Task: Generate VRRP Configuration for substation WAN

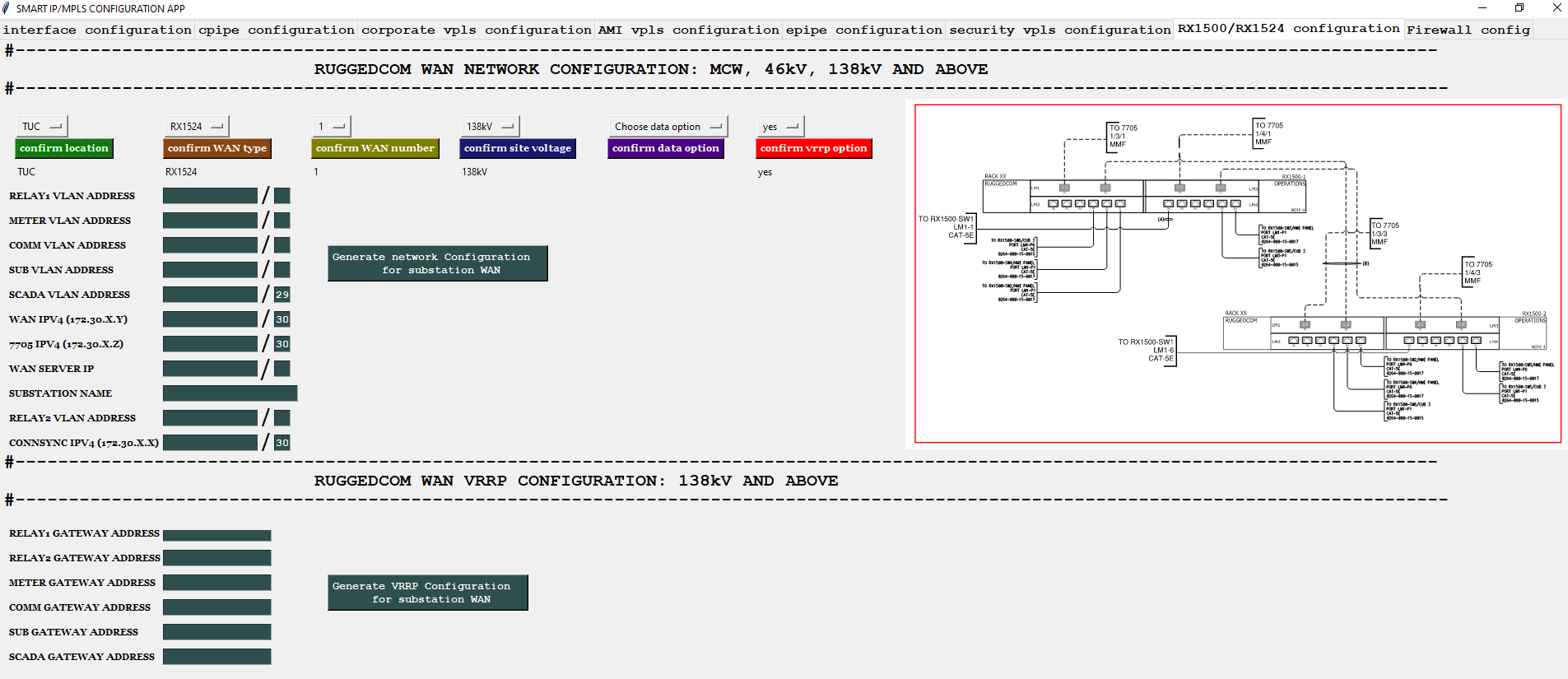Action: tap(428, 593)
